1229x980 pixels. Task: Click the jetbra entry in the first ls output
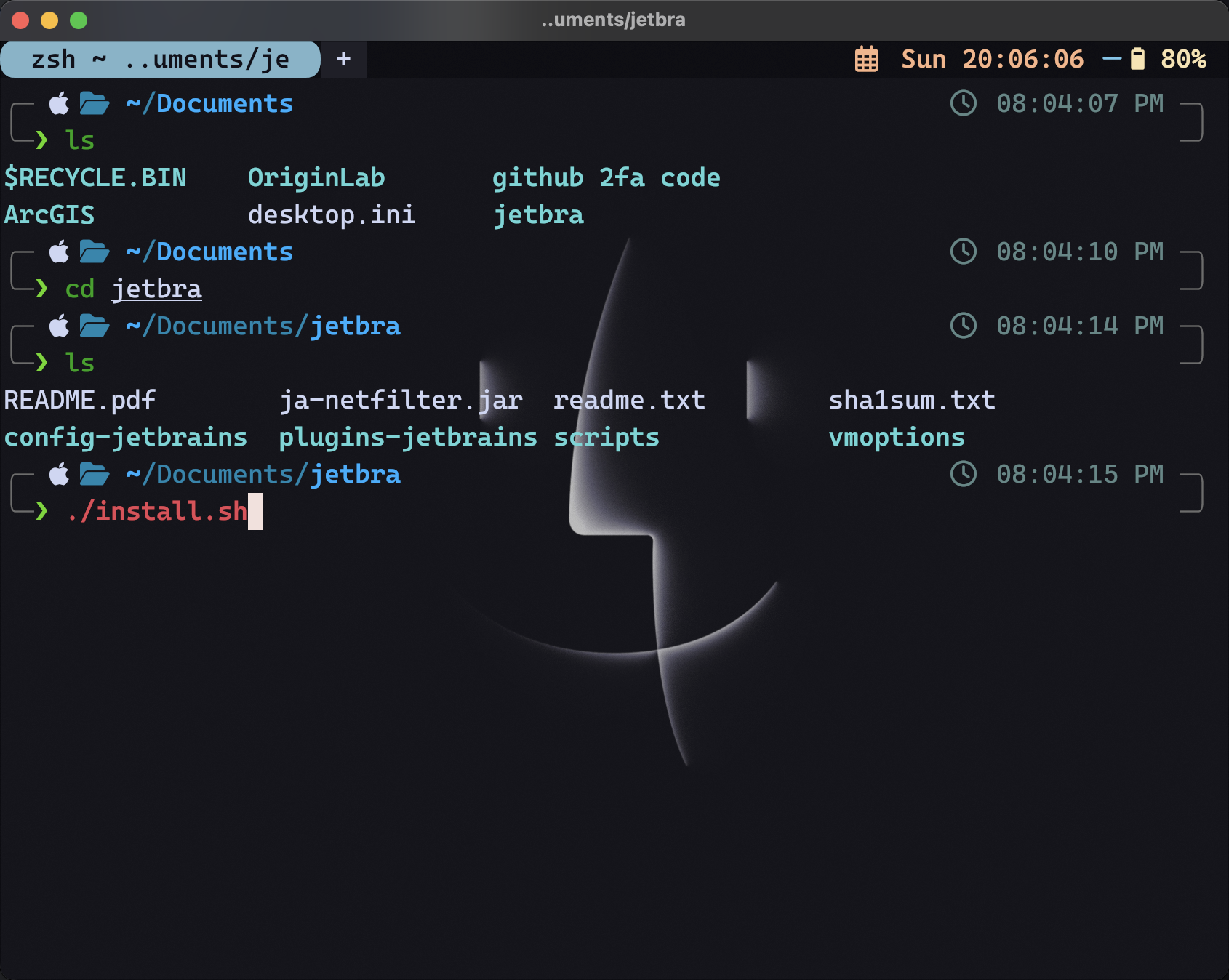[x=538, y=215]
